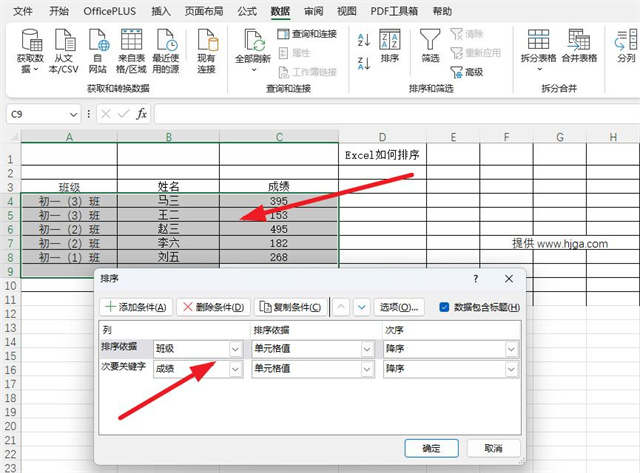Switch to the OfficePLUS tab
This screenshot has height=473, width=640.
tap(109, 11)
